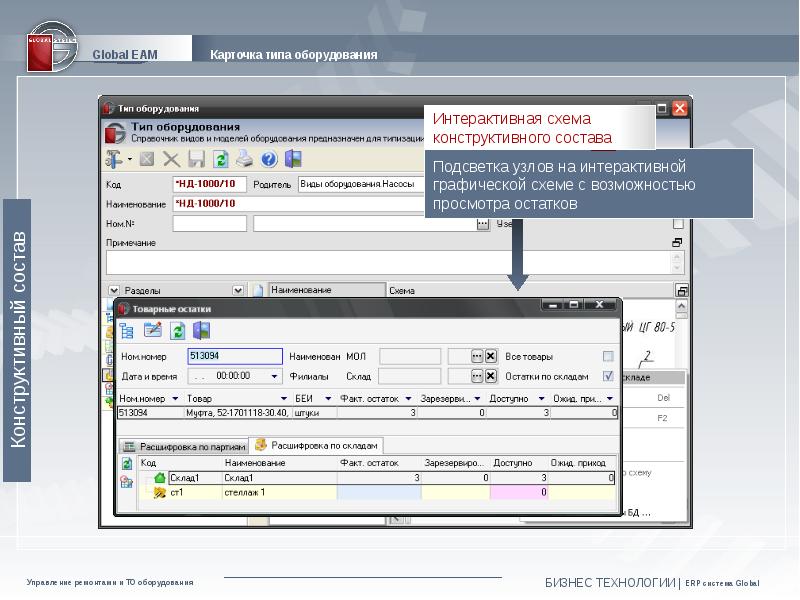Expand the Разделы dropdown arrow
800x600 pixels.
pyautogui.click(x=238, y=290)
